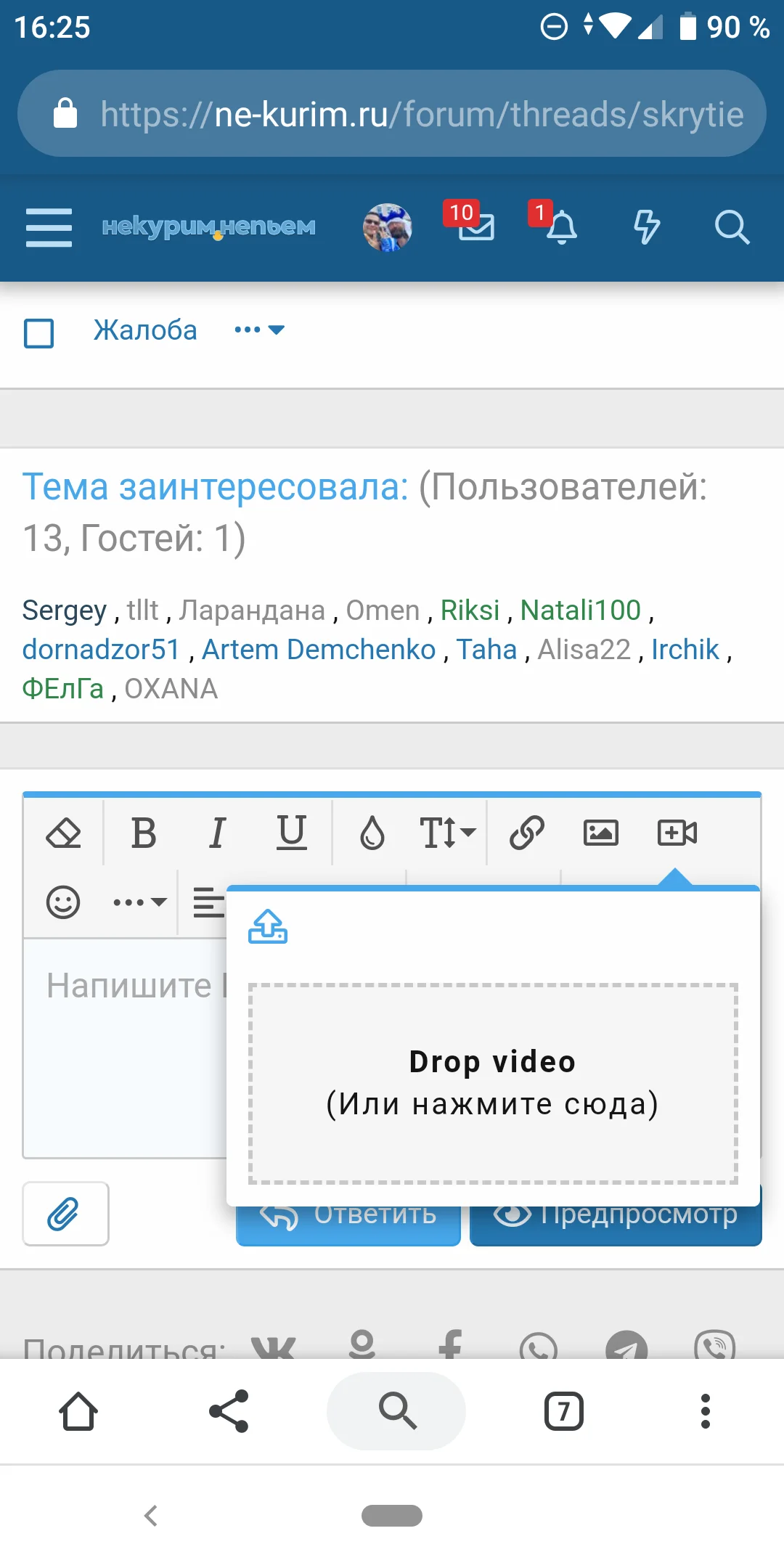Tap the Android back arrow

click(151, 1516)
